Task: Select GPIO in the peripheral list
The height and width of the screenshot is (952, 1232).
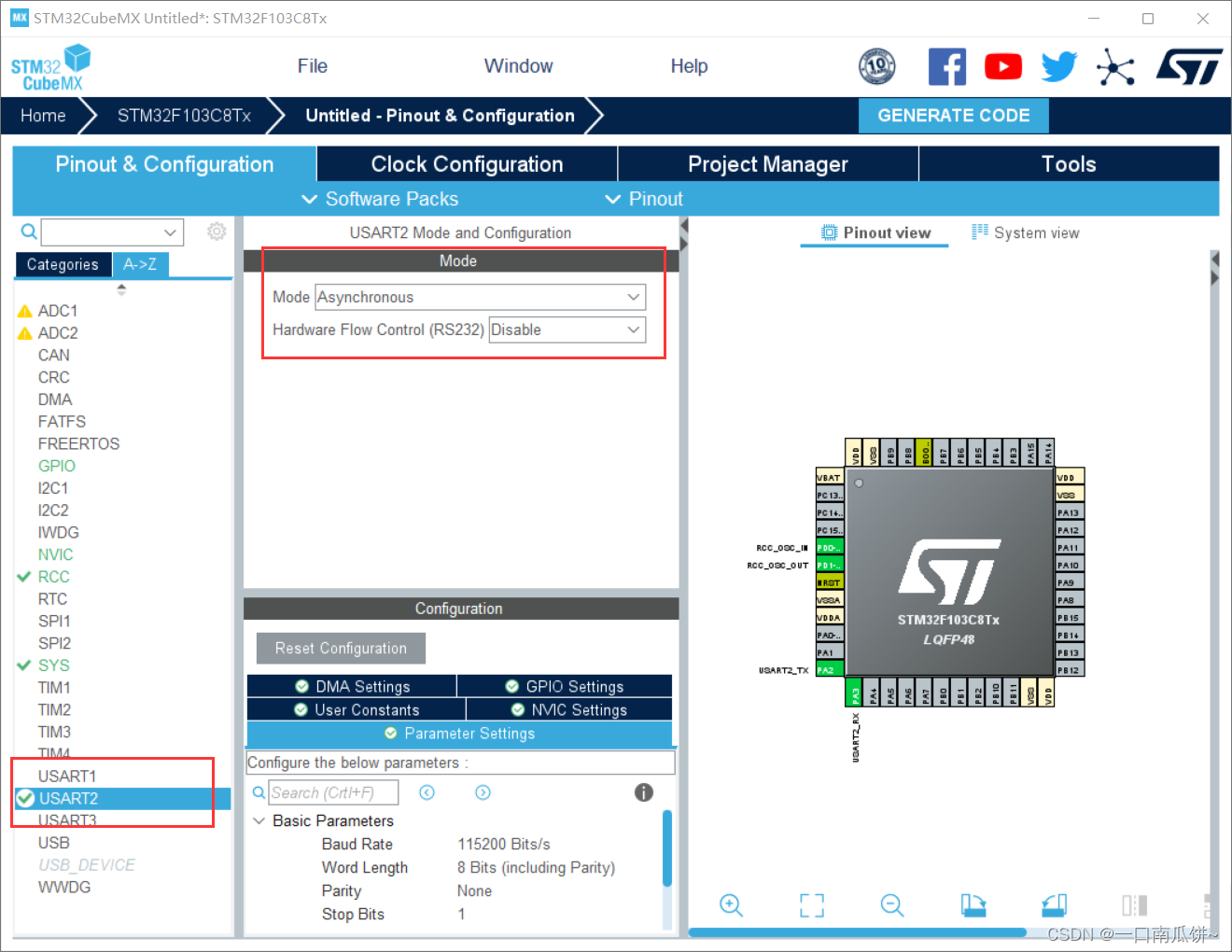Action: point(57,466)
